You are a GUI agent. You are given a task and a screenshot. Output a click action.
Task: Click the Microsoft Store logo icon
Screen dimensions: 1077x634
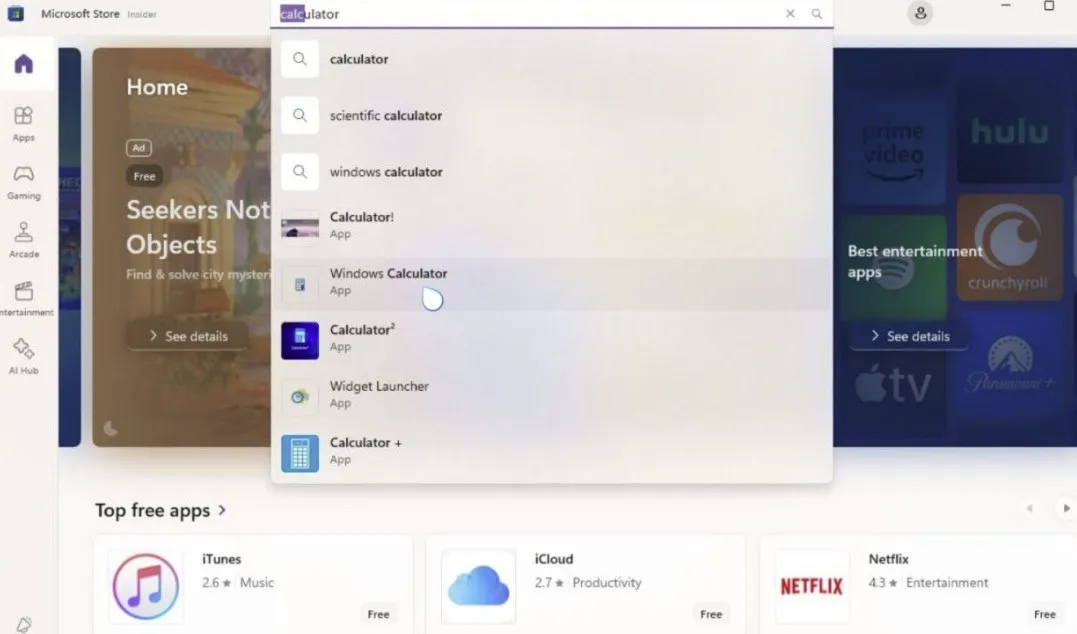[x=16, y=13]
